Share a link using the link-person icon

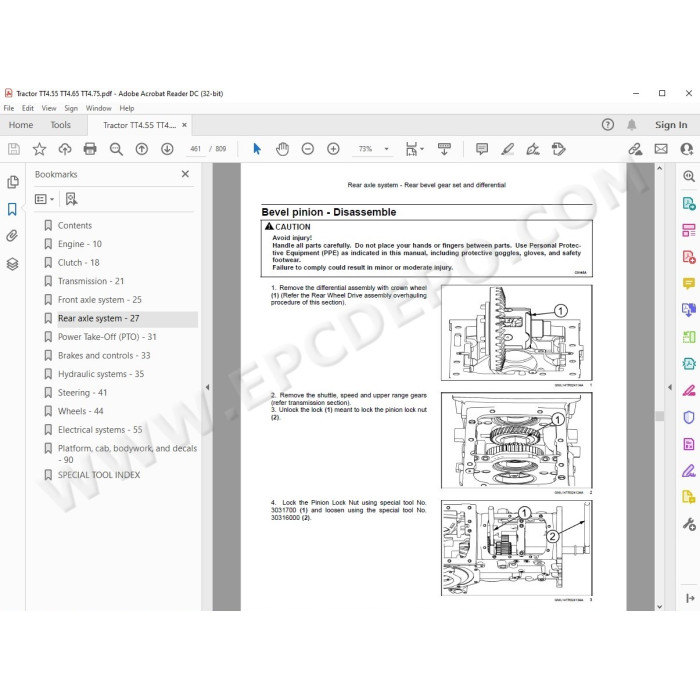pos(635,149)
